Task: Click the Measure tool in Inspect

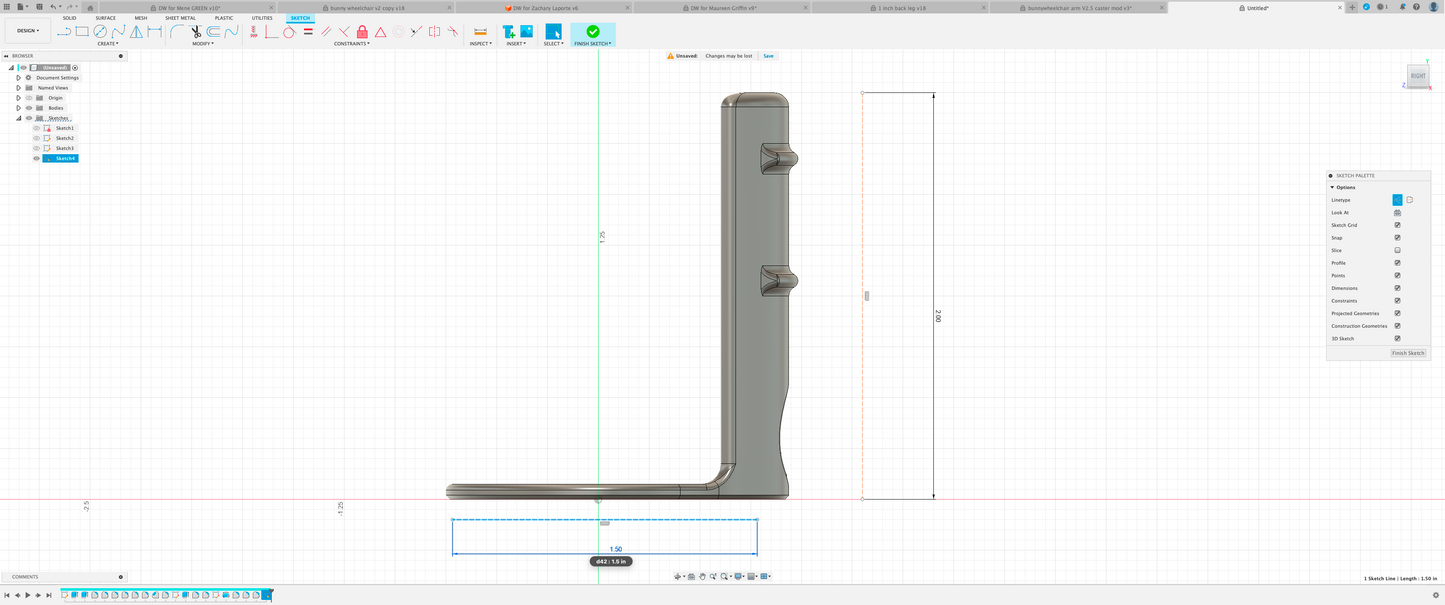Action: coord(480,32)
